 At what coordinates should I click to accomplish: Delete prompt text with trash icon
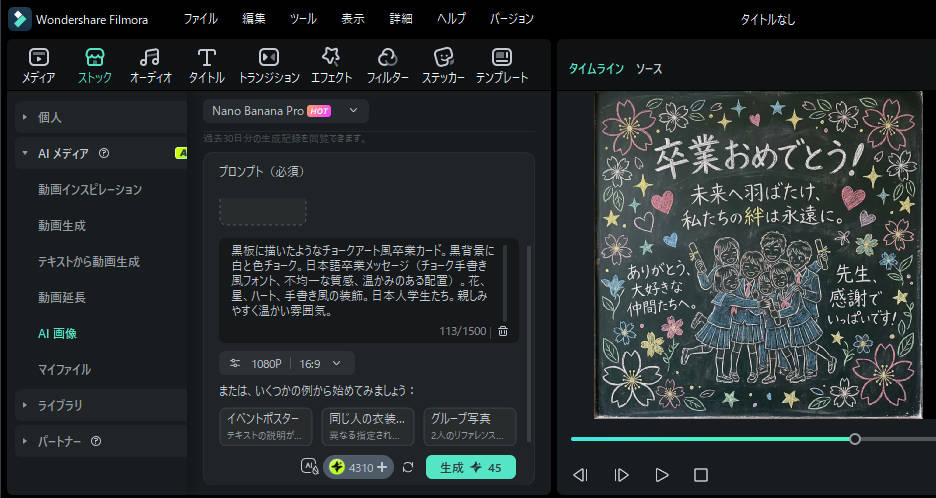503,331
